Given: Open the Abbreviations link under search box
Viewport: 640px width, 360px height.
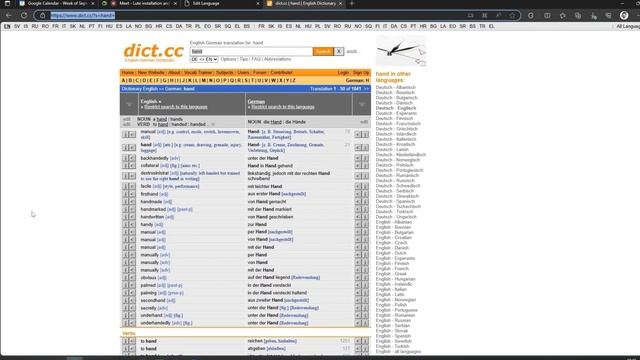Looking at the screenshot, I should (278, 59).
